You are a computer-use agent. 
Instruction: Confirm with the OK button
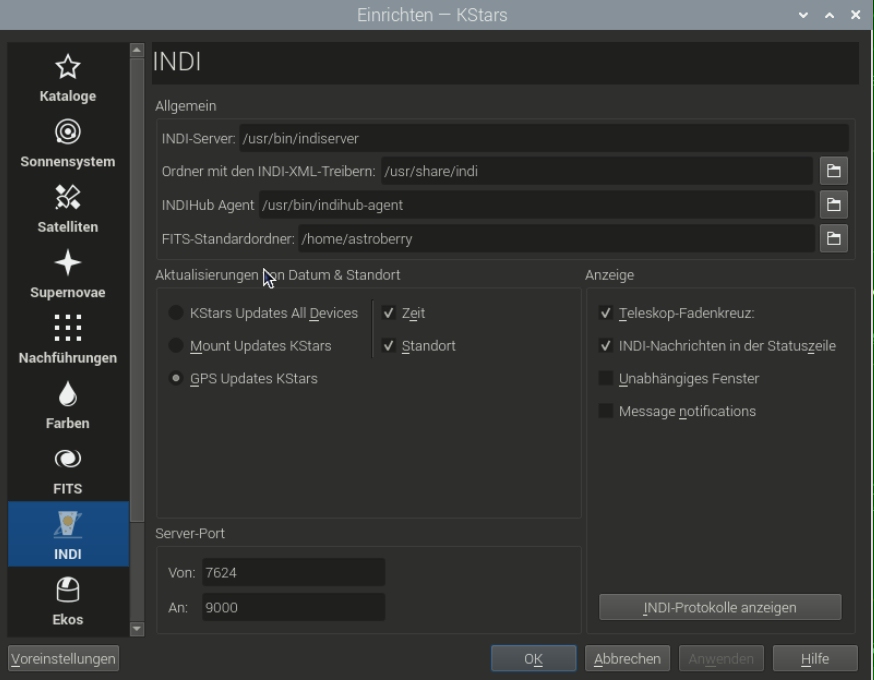pyautogui.click(x=533, y=659)
